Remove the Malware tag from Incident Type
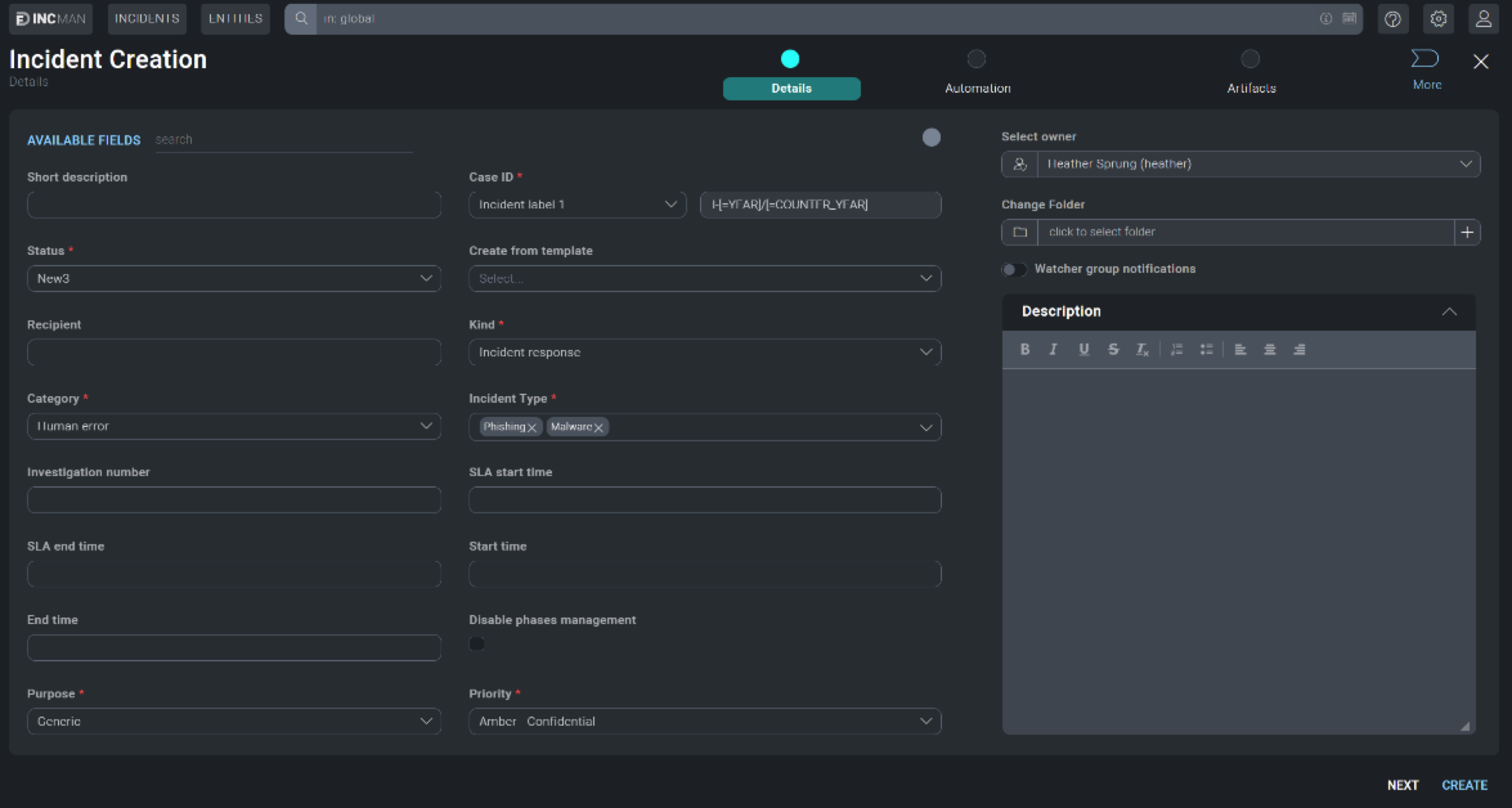The height and width of the screenshot is (808, 1512). pyautogui.click(x=599, y=427)
